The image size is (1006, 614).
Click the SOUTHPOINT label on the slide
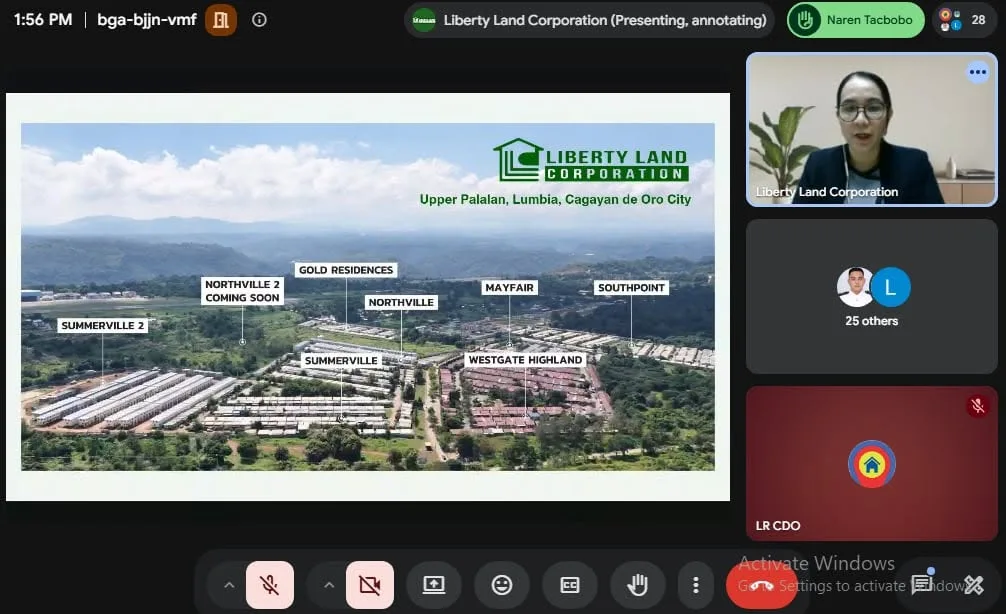[631, 288]
